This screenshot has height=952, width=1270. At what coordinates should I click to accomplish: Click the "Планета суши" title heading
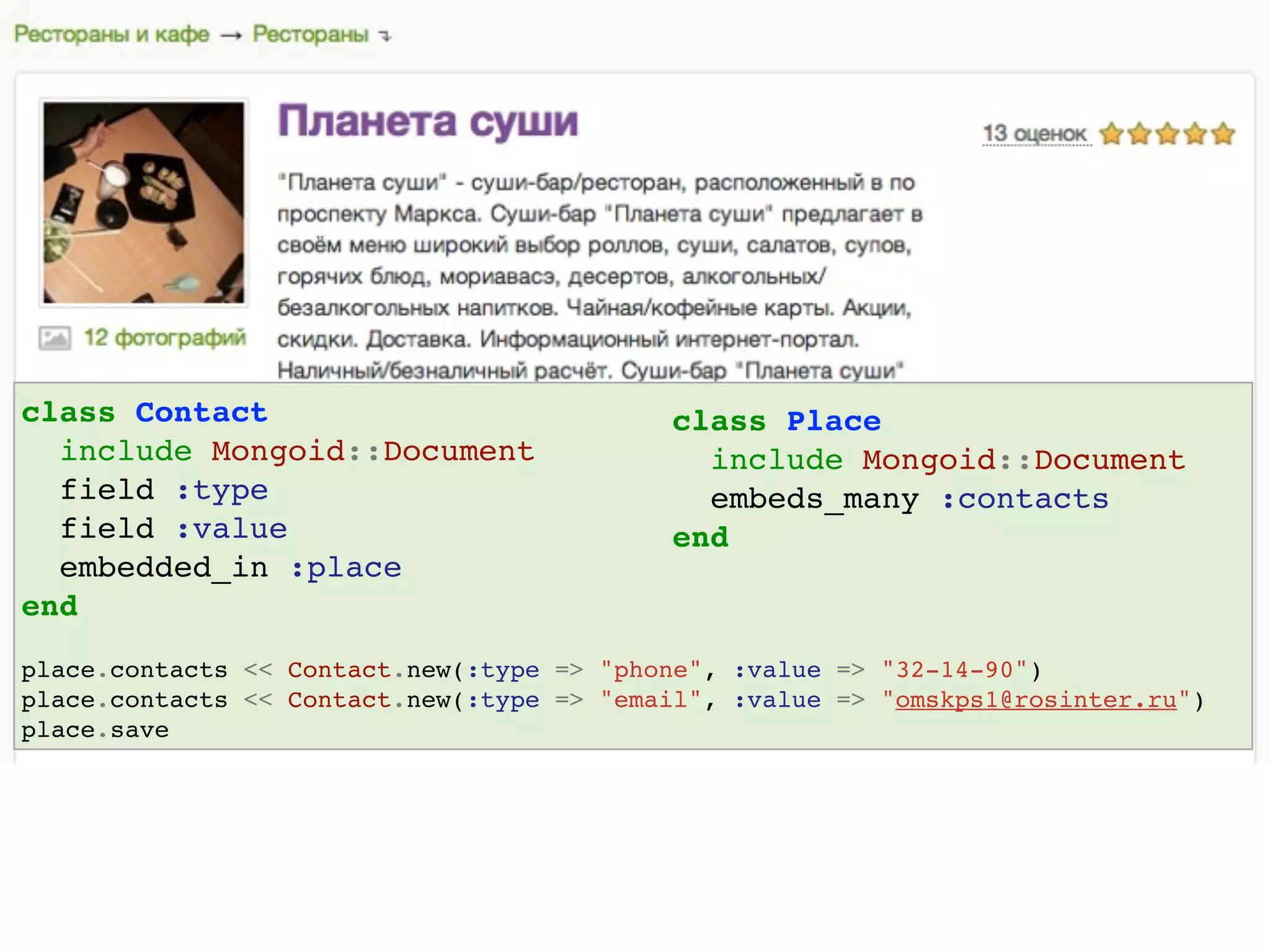(x=428, y=121)
